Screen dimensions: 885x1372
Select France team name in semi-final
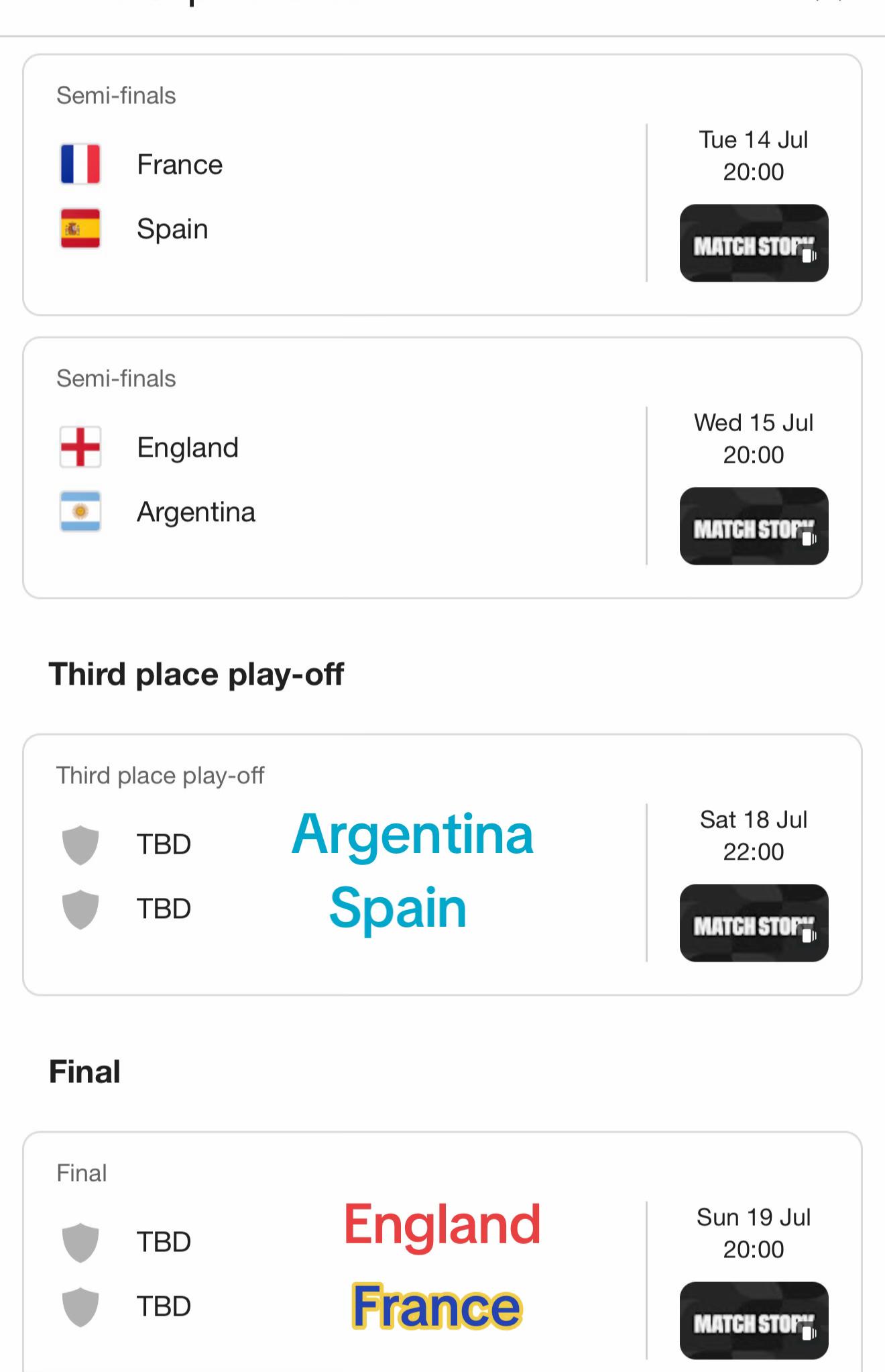(180, 164)
